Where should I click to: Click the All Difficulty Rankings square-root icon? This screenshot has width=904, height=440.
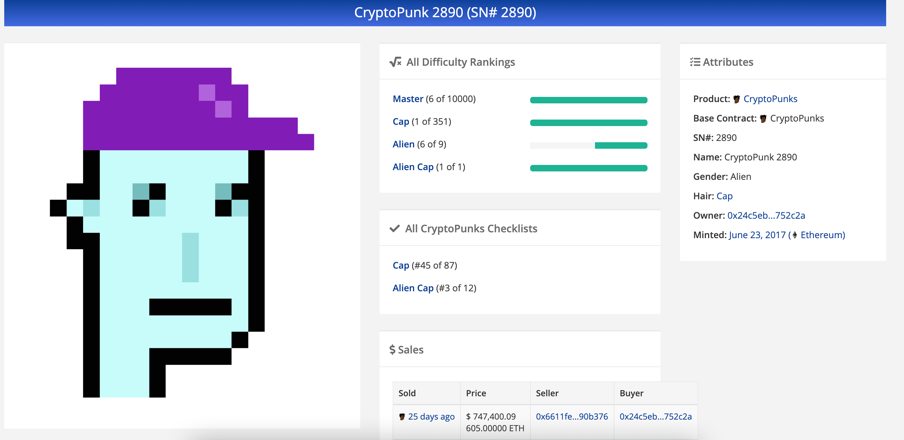click(x=395, y=62)
